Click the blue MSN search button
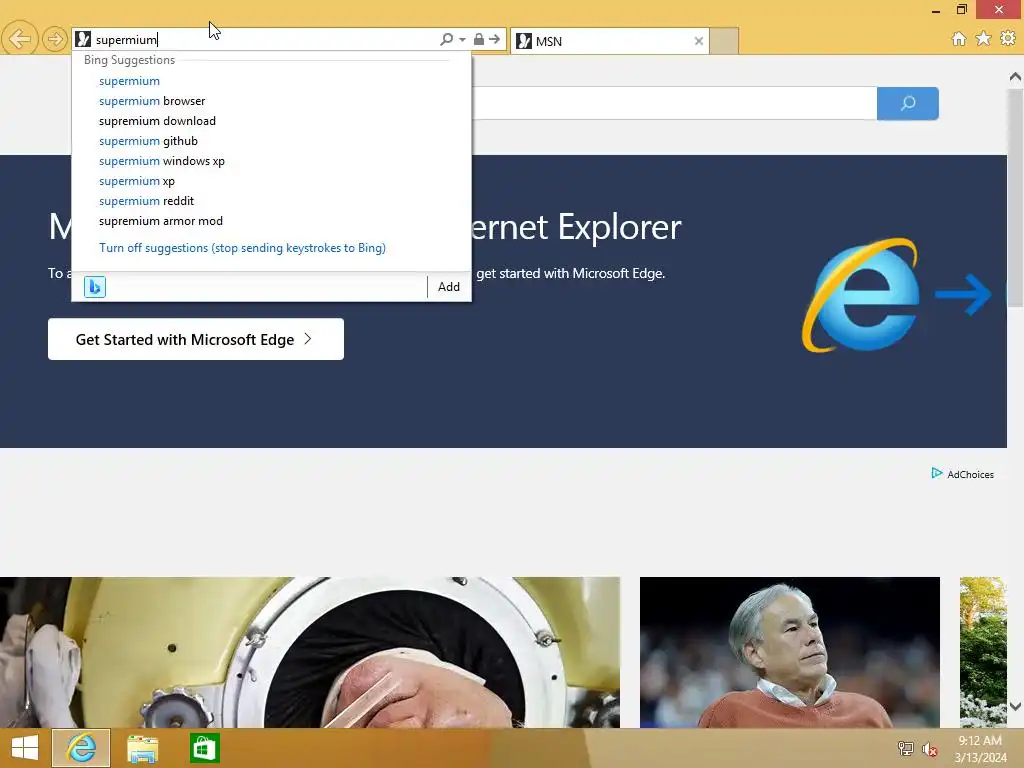The height and width of the screenshot is (768, 1024). point(908,103)
